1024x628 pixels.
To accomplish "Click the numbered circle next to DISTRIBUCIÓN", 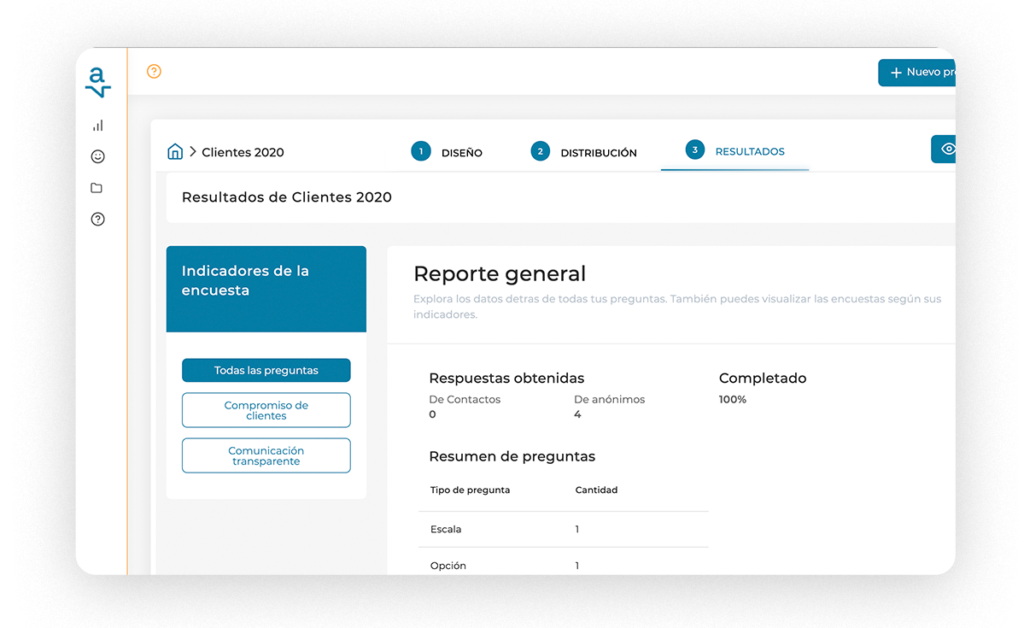I will pos(541,151).
